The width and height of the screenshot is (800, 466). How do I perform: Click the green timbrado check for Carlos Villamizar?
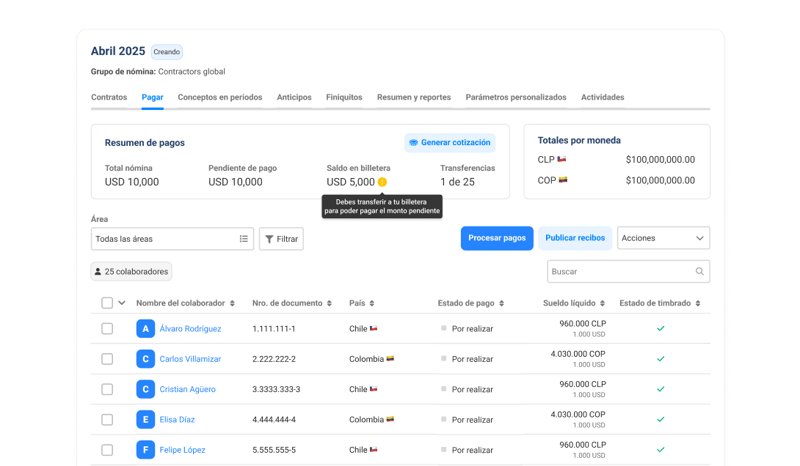tap(661, 359)
